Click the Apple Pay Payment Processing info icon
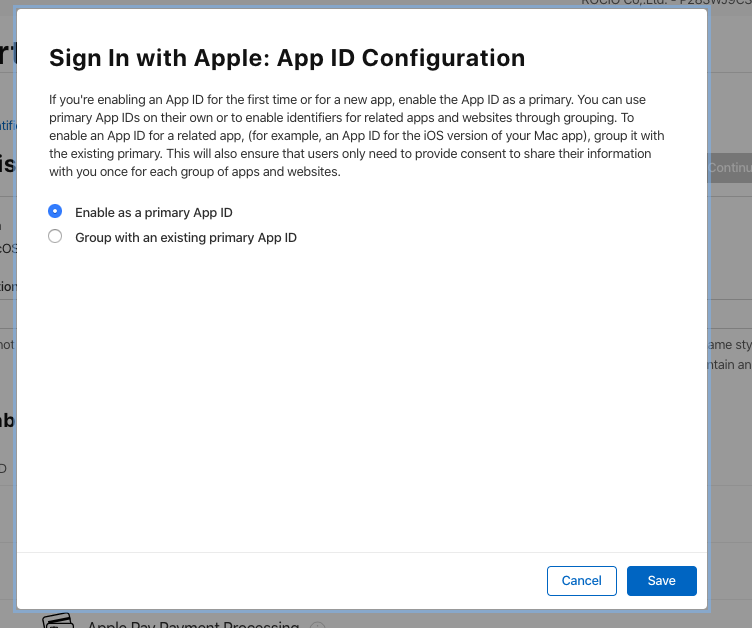 (317, 625)
